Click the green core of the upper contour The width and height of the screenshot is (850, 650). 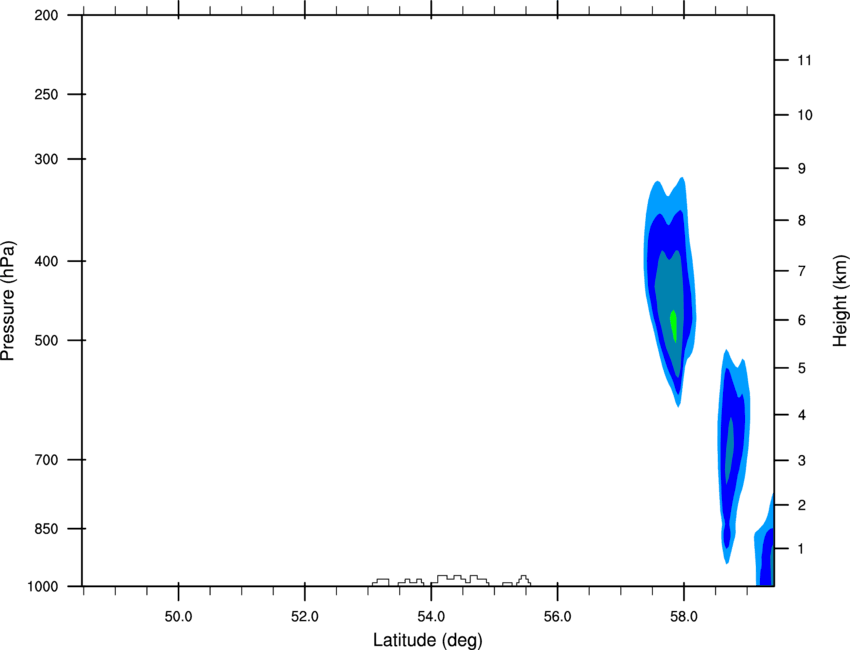click(674, 326)
